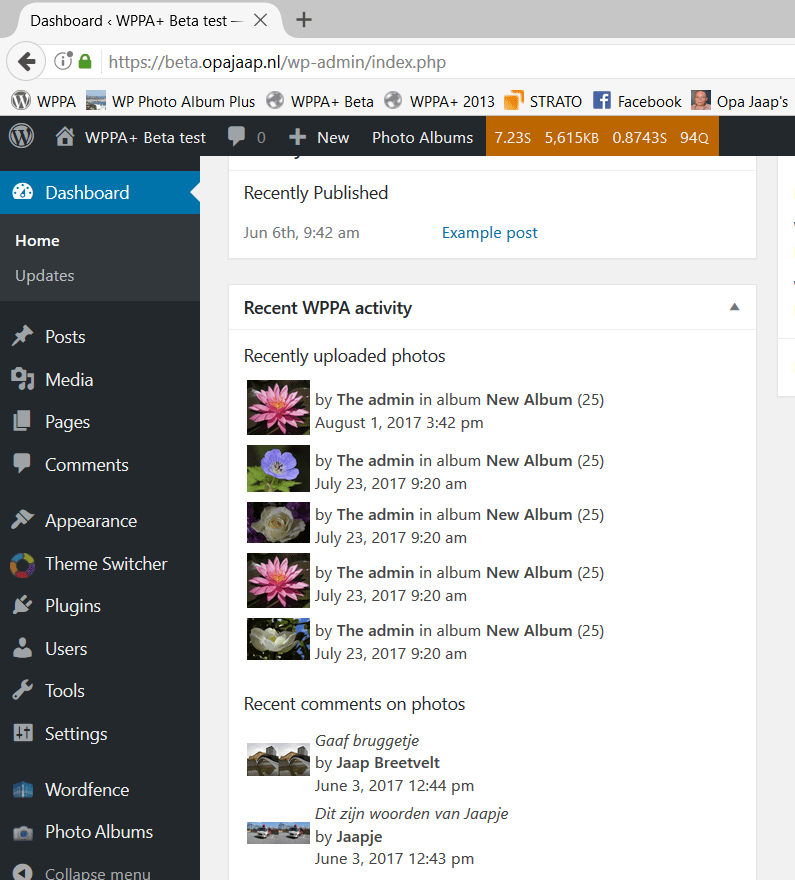The height and width of the screenshot is (880, 795).
Task: Click the Jun 6th, 9:42 am date
Action: [x=301, y=233]
